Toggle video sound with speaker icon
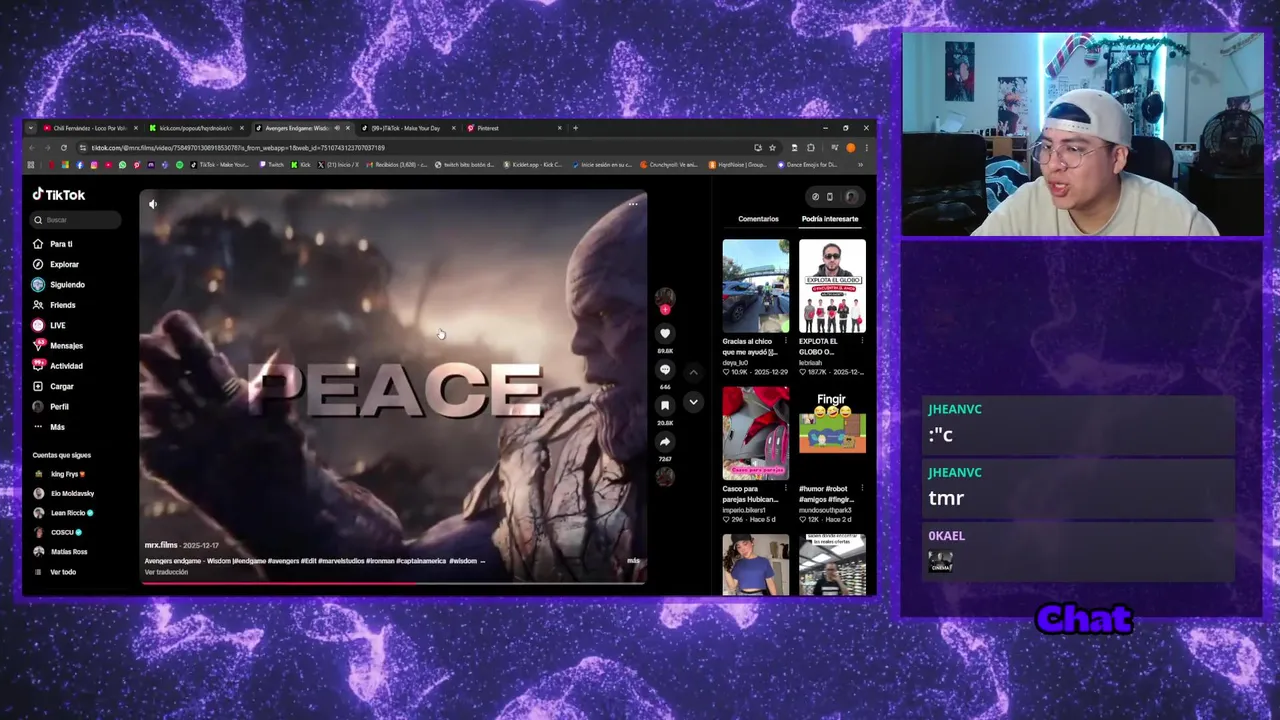Viewport: 1280px width, 720px height. tap(153, 204)
